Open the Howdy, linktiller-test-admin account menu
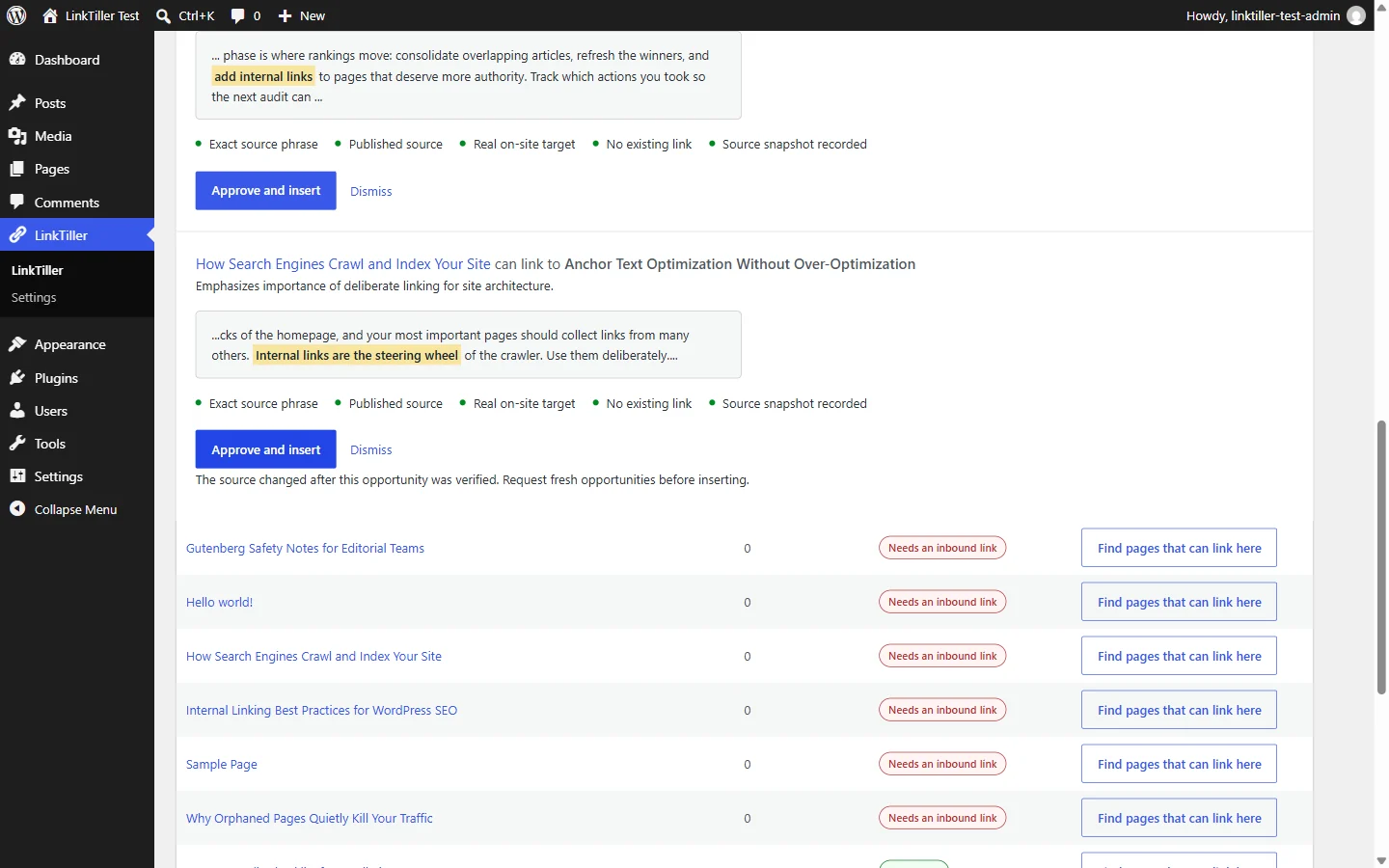Viewport: 1389px width, 868px height. click(x=1275, y=15)
